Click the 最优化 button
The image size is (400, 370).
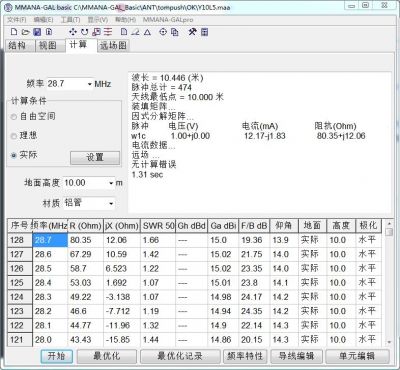tap(107, 356)
